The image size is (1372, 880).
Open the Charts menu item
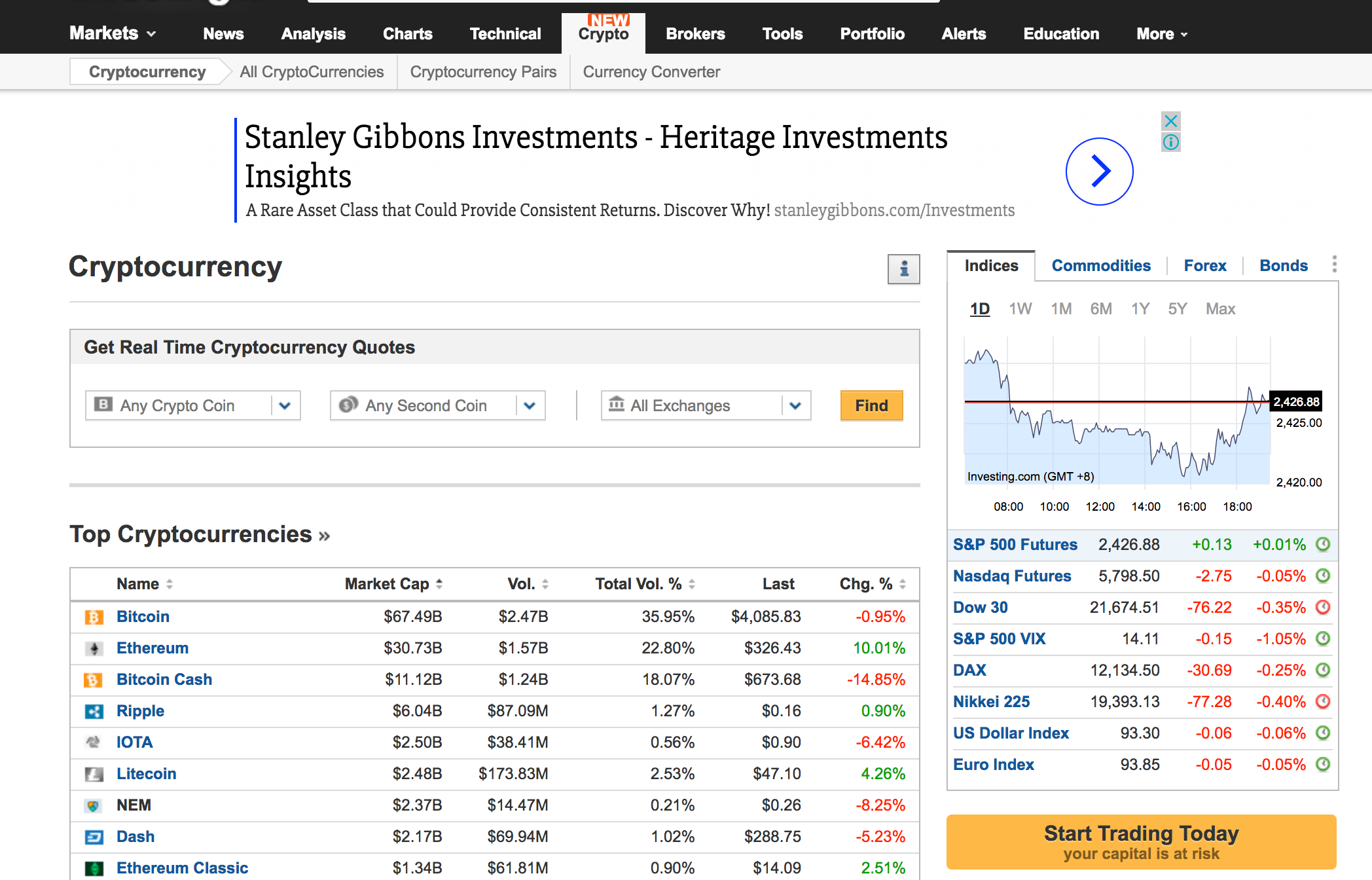point(407,33)
